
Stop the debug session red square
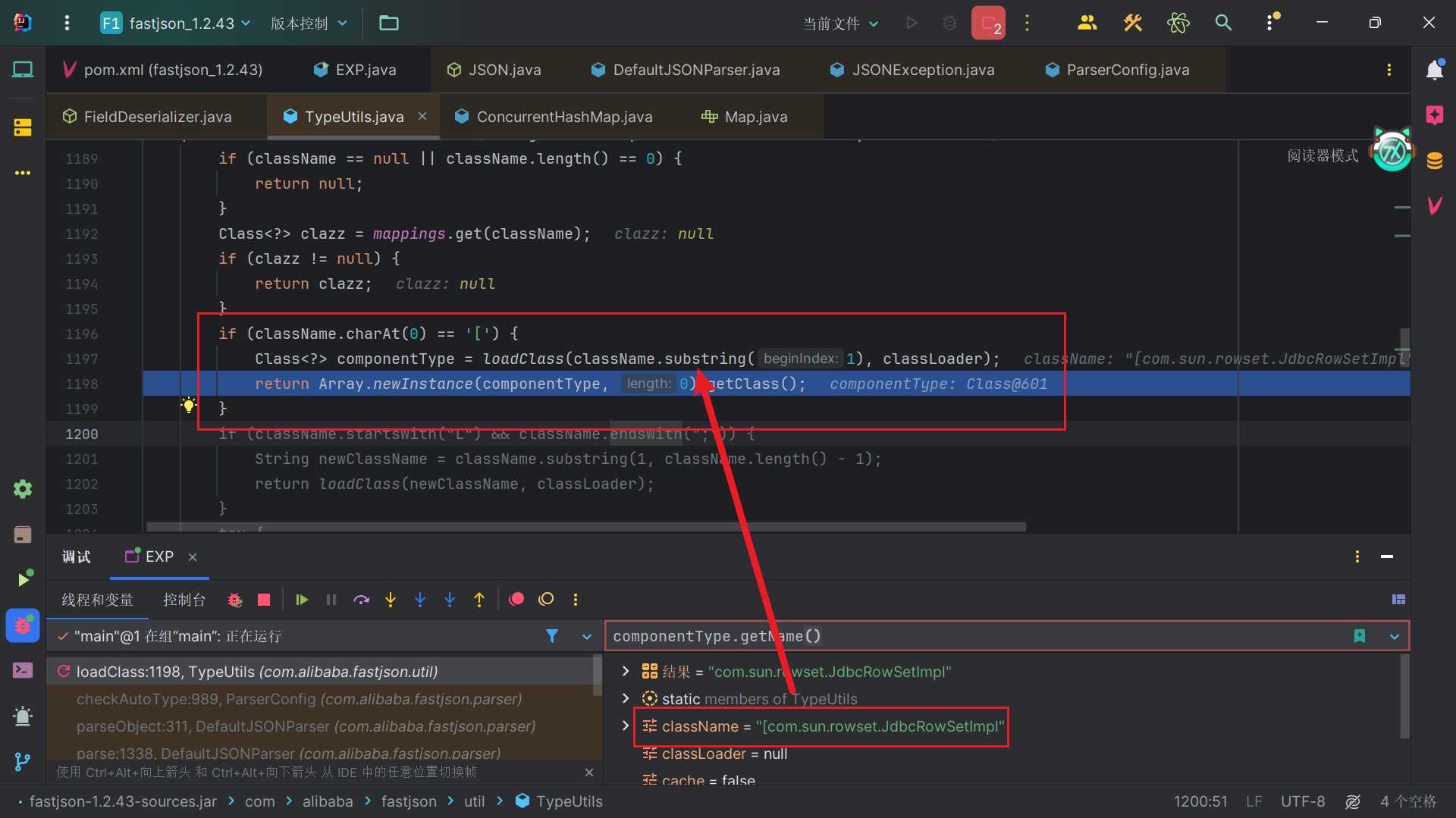tap(264, 600)
